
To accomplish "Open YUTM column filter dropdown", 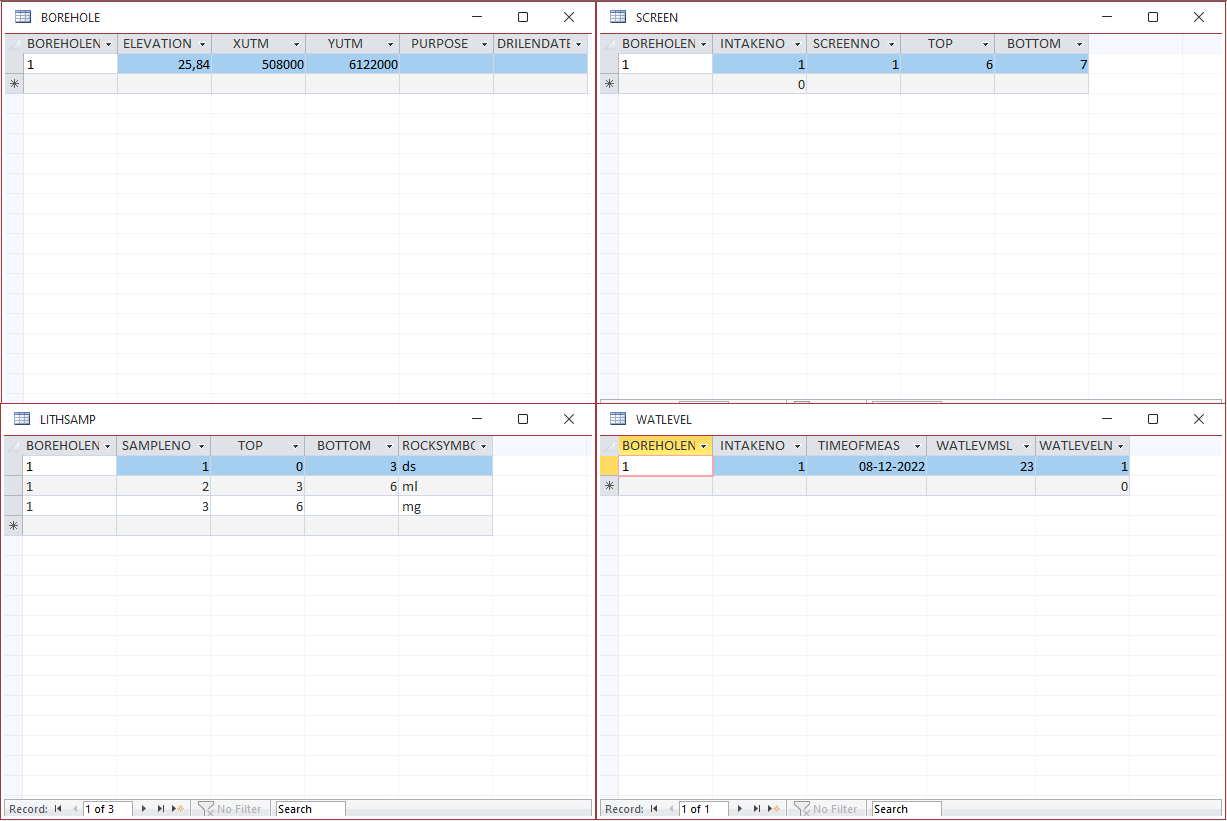I will point(390,44).
